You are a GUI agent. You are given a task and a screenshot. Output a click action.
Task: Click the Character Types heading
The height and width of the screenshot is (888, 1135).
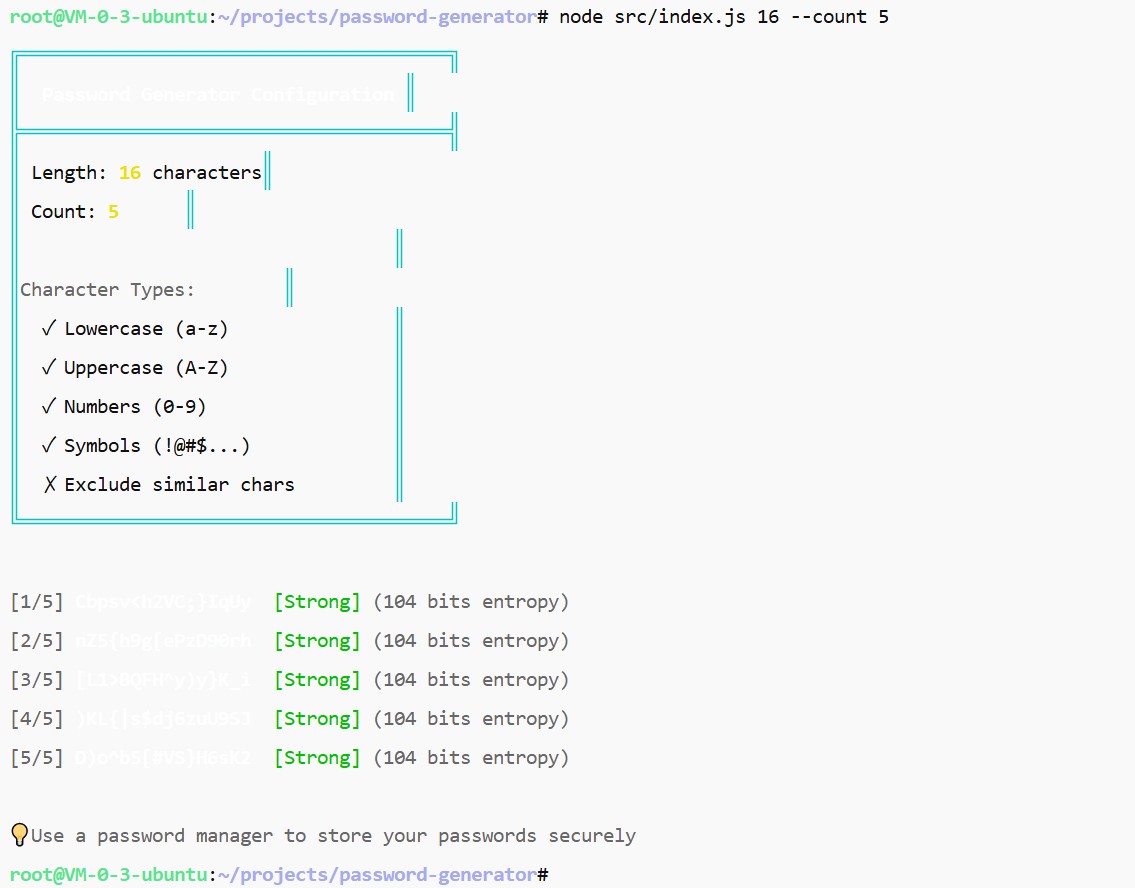[x=108, y=290]
